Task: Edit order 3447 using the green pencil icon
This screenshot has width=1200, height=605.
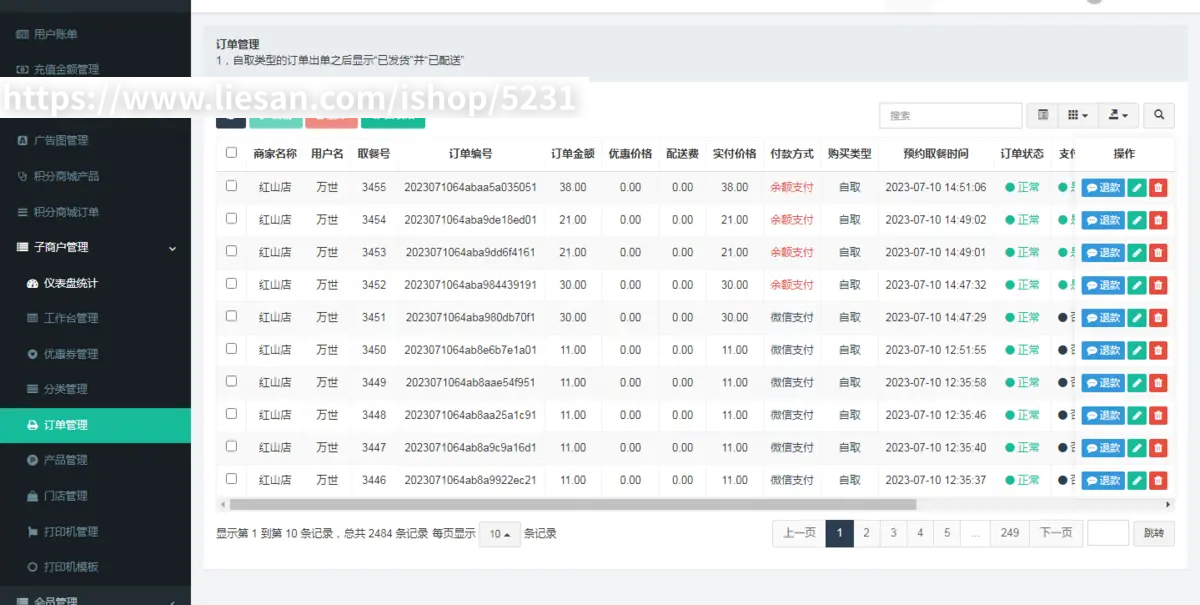Action: click(1137, 447)
